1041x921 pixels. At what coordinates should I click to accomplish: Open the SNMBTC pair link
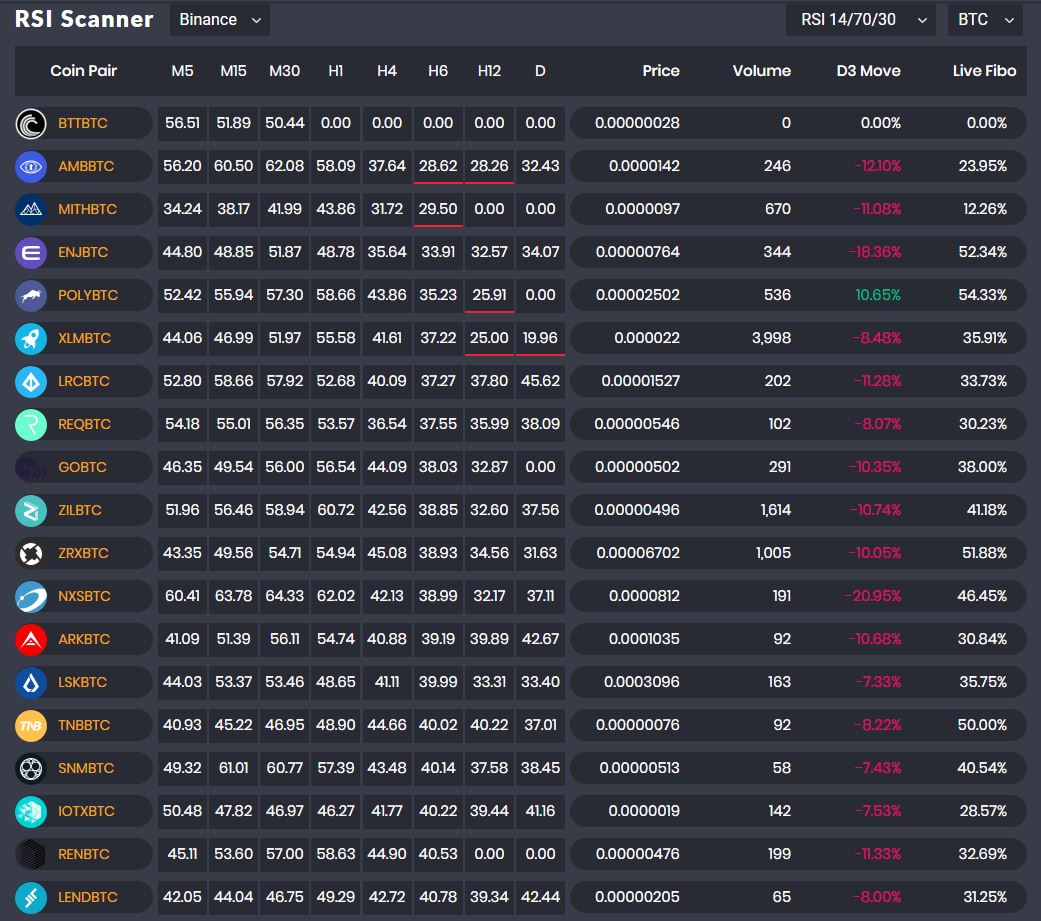86,769
